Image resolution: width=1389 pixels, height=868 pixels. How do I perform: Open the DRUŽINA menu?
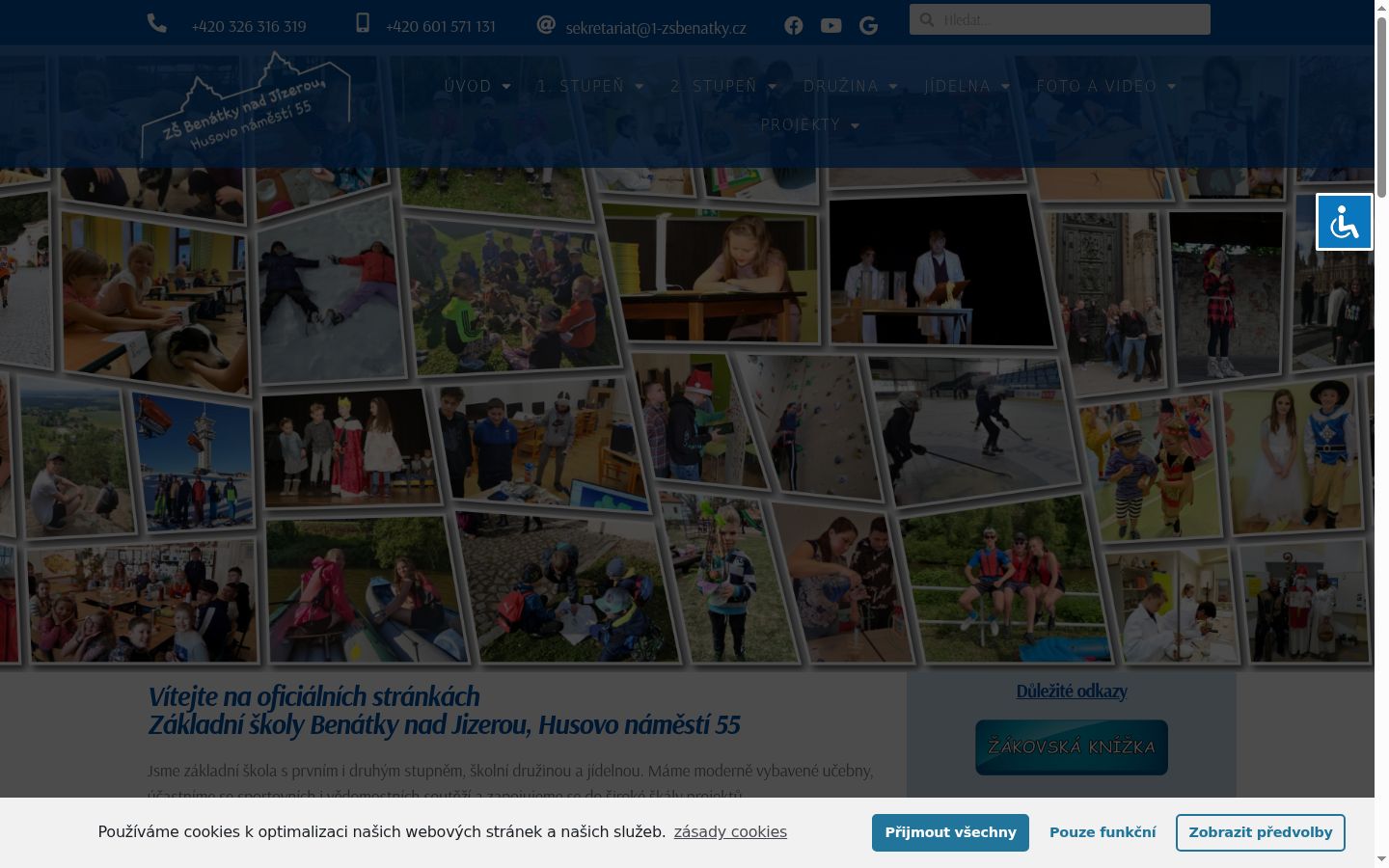pyautogui.click(x=841, y=86)
